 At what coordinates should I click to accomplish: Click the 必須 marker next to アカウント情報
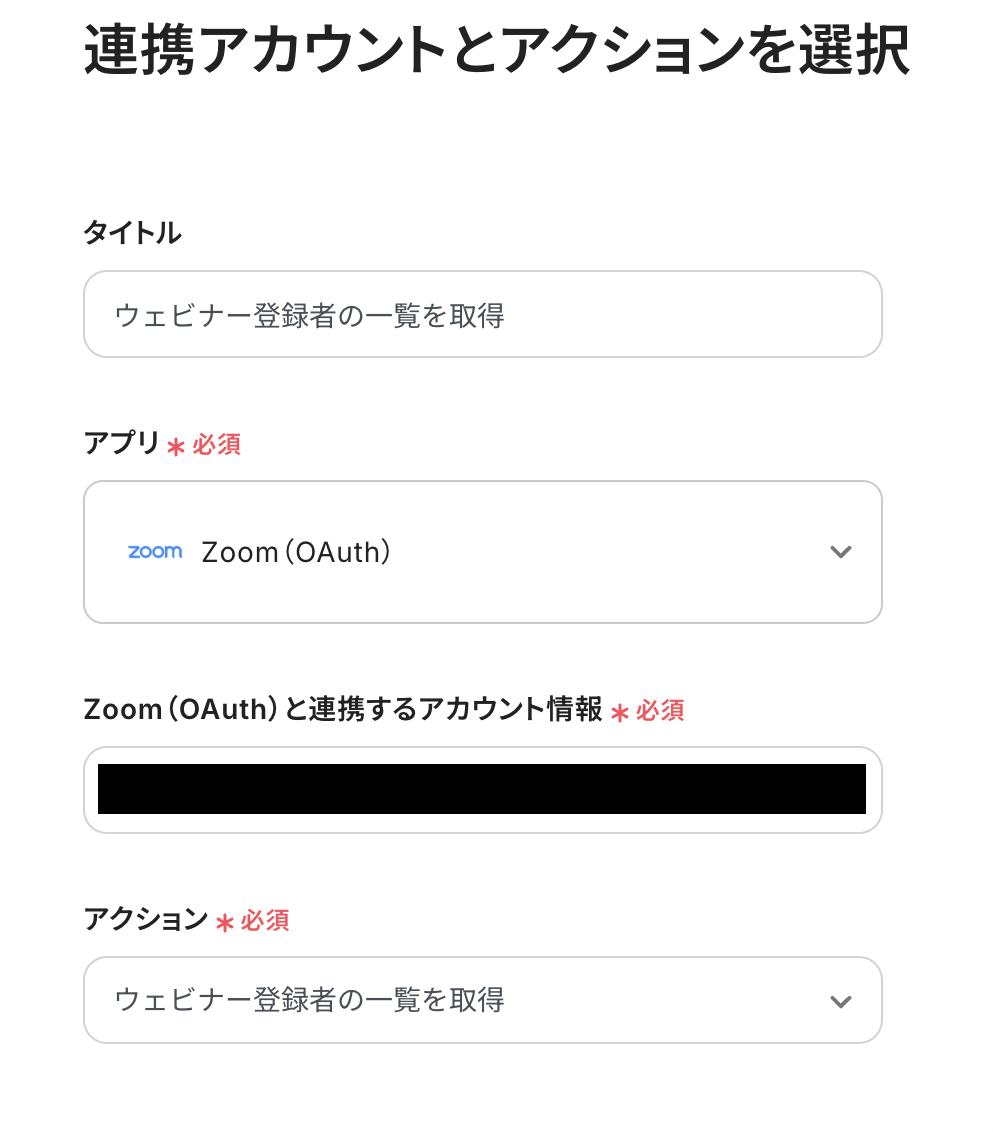pyautogui.click(x=661, y=711)
